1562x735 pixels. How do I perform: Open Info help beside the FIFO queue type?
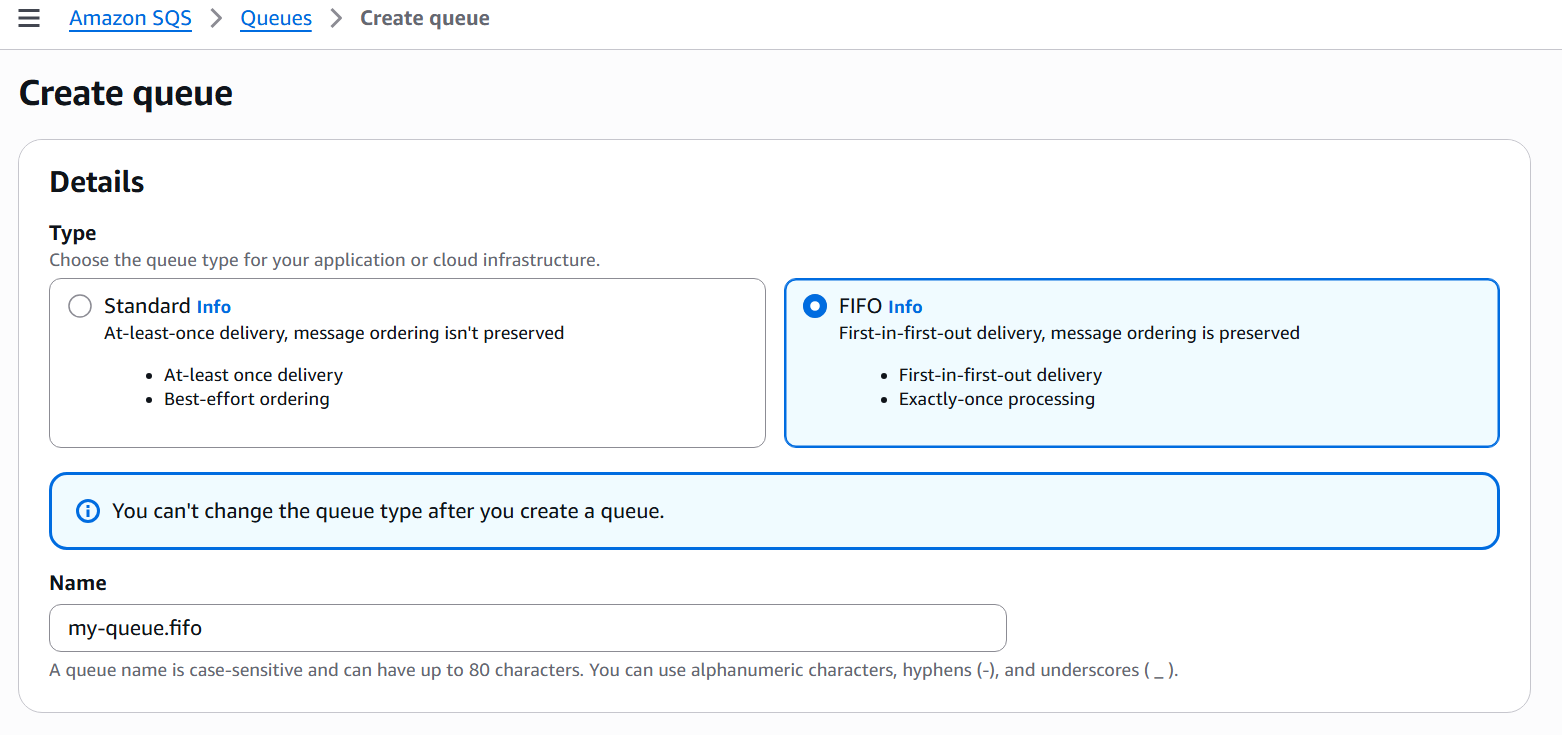tap(905, 306)
